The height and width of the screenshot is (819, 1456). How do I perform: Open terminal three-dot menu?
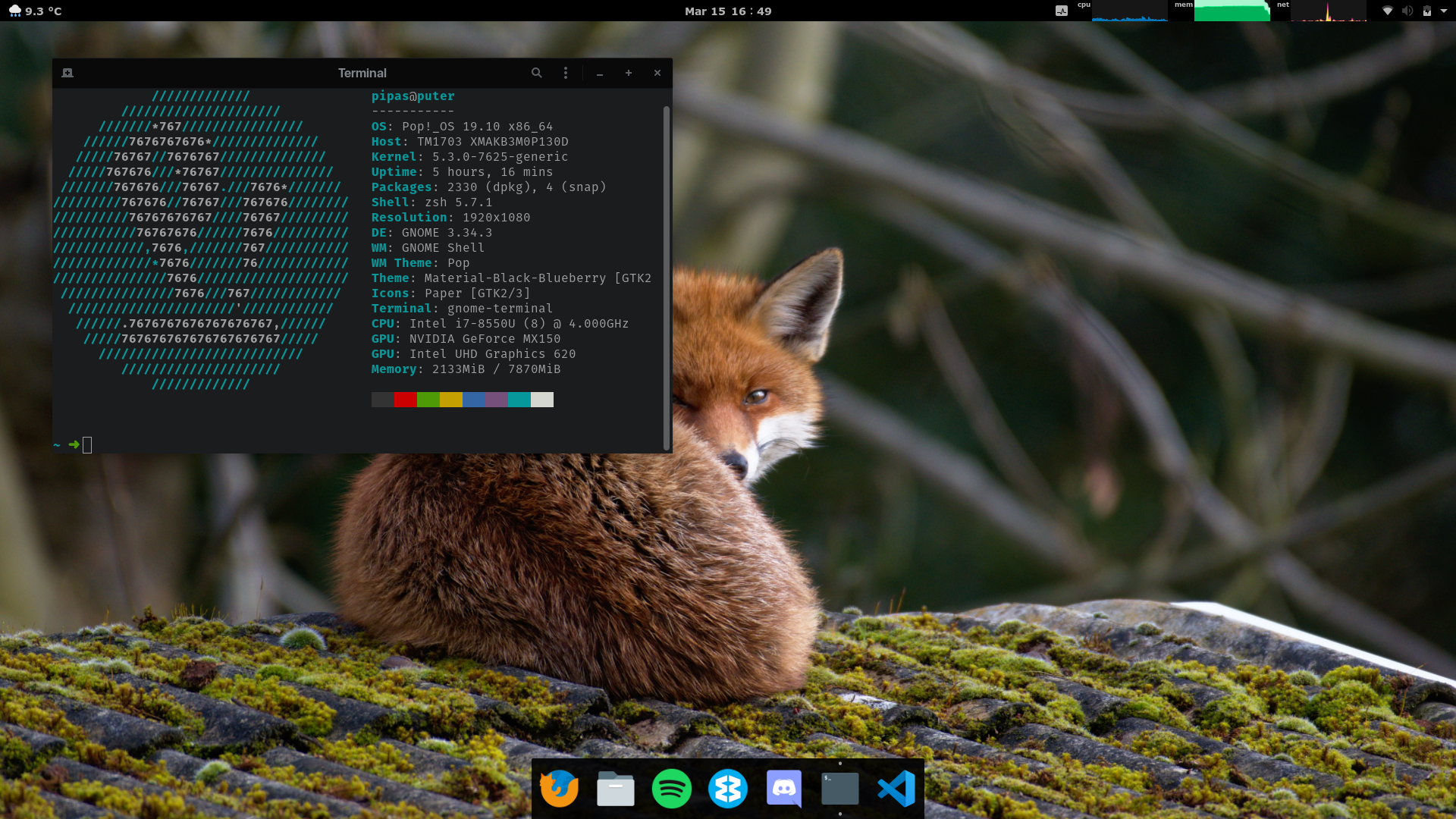(x=566, y=73)
